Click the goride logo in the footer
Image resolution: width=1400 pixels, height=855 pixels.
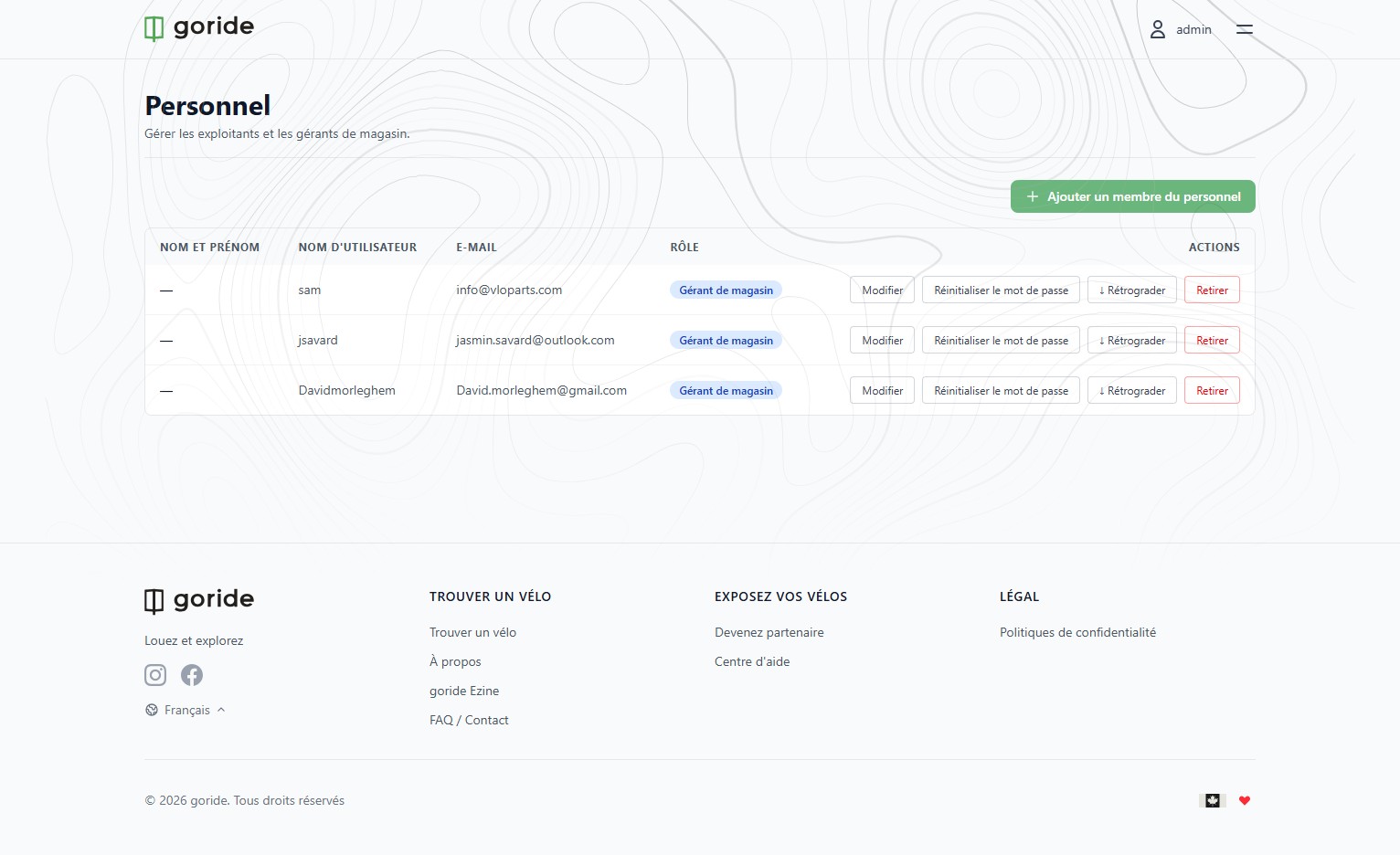point(199,599)
